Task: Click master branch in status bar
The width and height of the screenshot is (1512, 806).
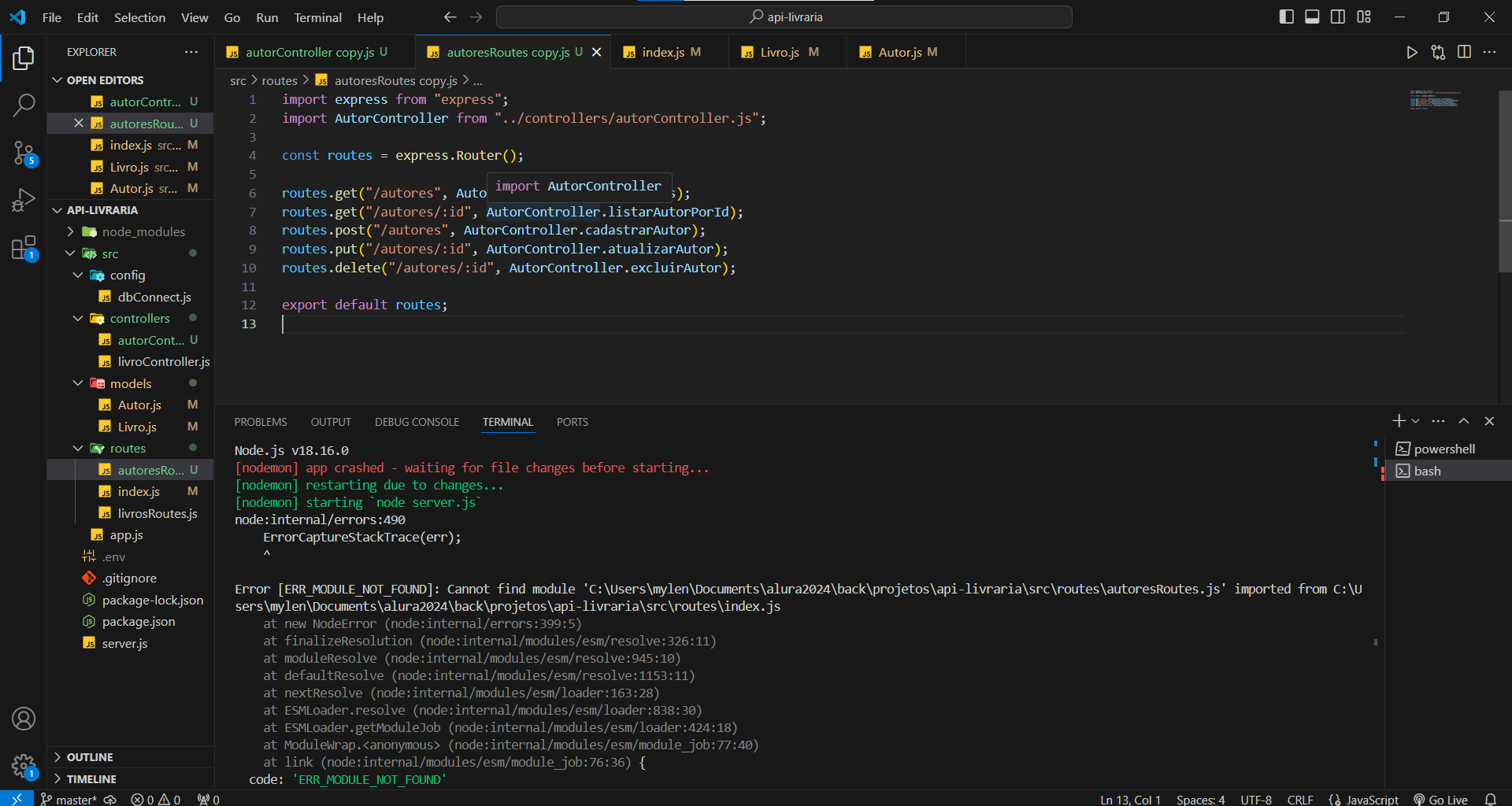Action: (69, 799)
